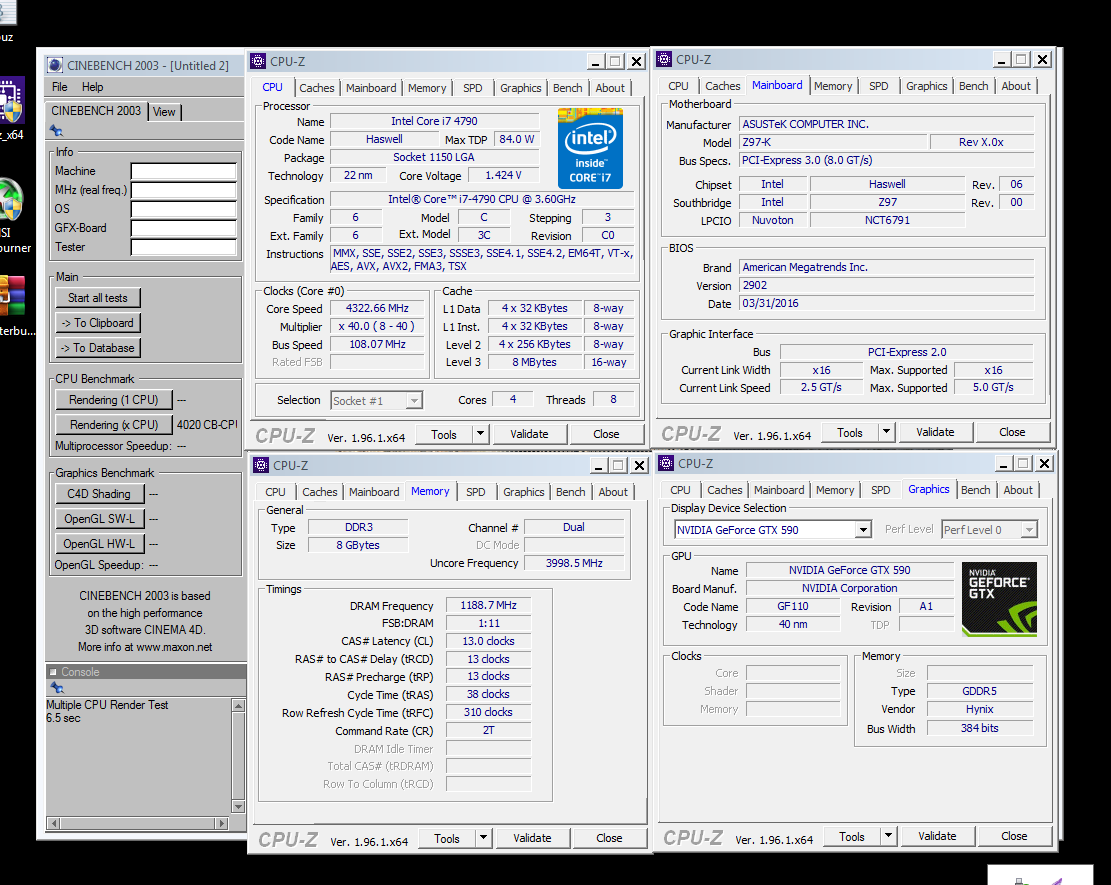1111x885 pixels.
Task: Open About tab in the Mainboard window
Action: point(1016,86)
